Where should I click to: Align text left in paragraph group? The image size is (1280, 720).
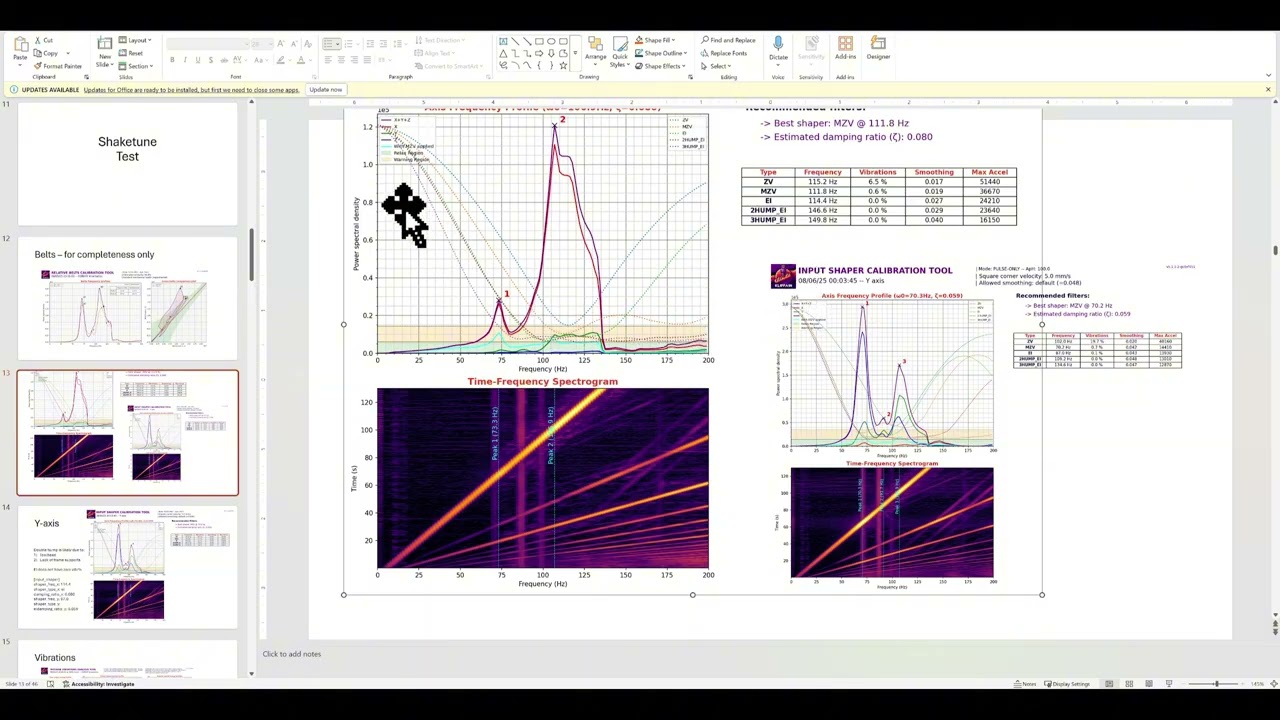pos(328,60)
